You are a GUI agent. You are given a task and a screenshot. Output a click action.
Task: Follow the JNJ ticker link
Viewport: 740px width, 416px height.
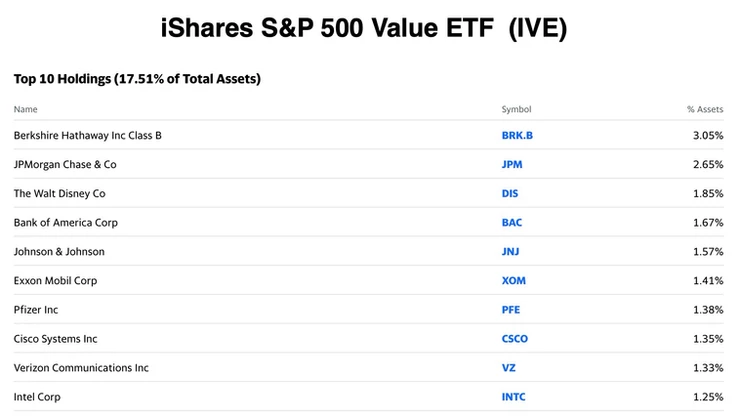point(511,252)
